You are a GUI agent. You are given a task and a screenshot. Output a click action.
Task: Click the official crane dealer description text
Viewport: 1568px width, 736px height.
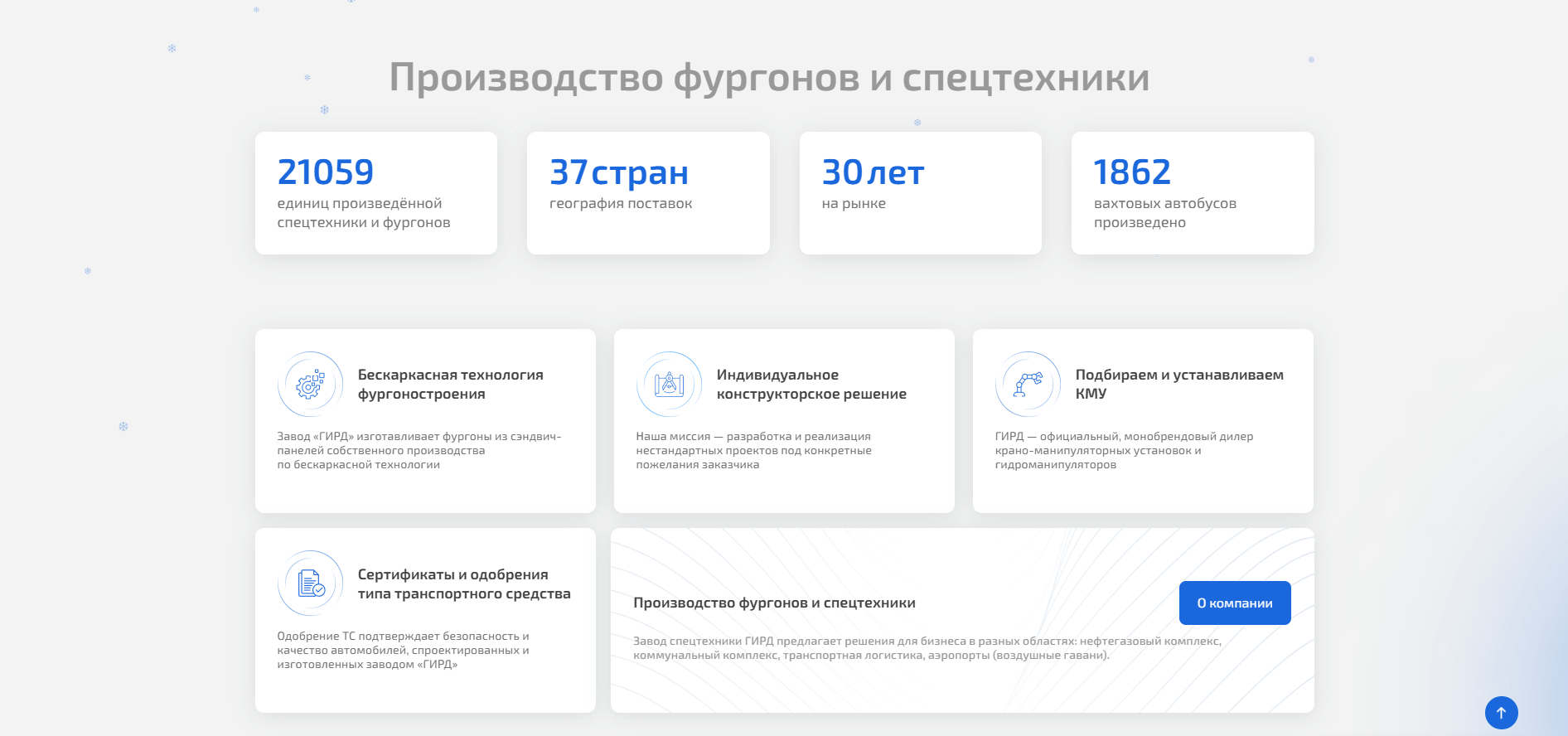pos(1123,451)
